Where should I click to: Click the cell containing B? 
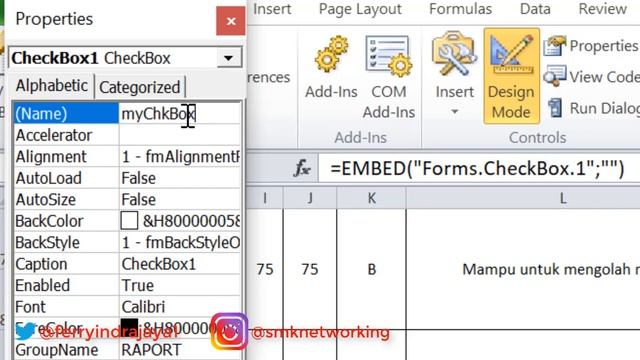coord(371,269)
